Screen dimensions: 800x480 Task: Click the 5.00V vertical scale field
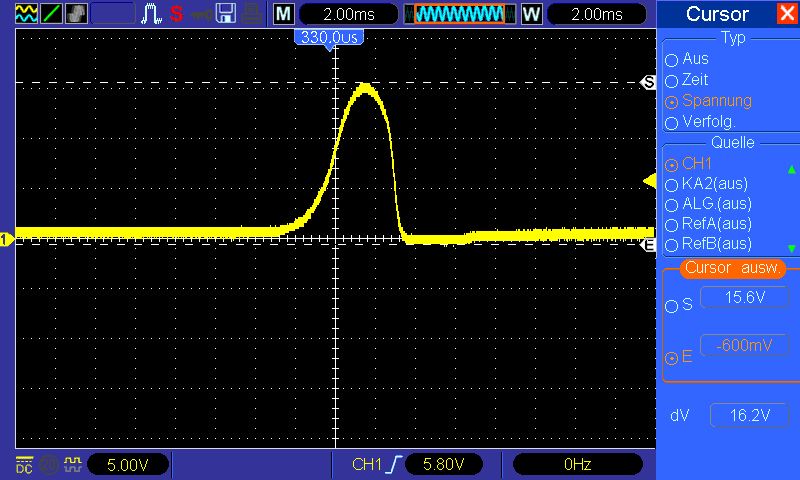128,465
